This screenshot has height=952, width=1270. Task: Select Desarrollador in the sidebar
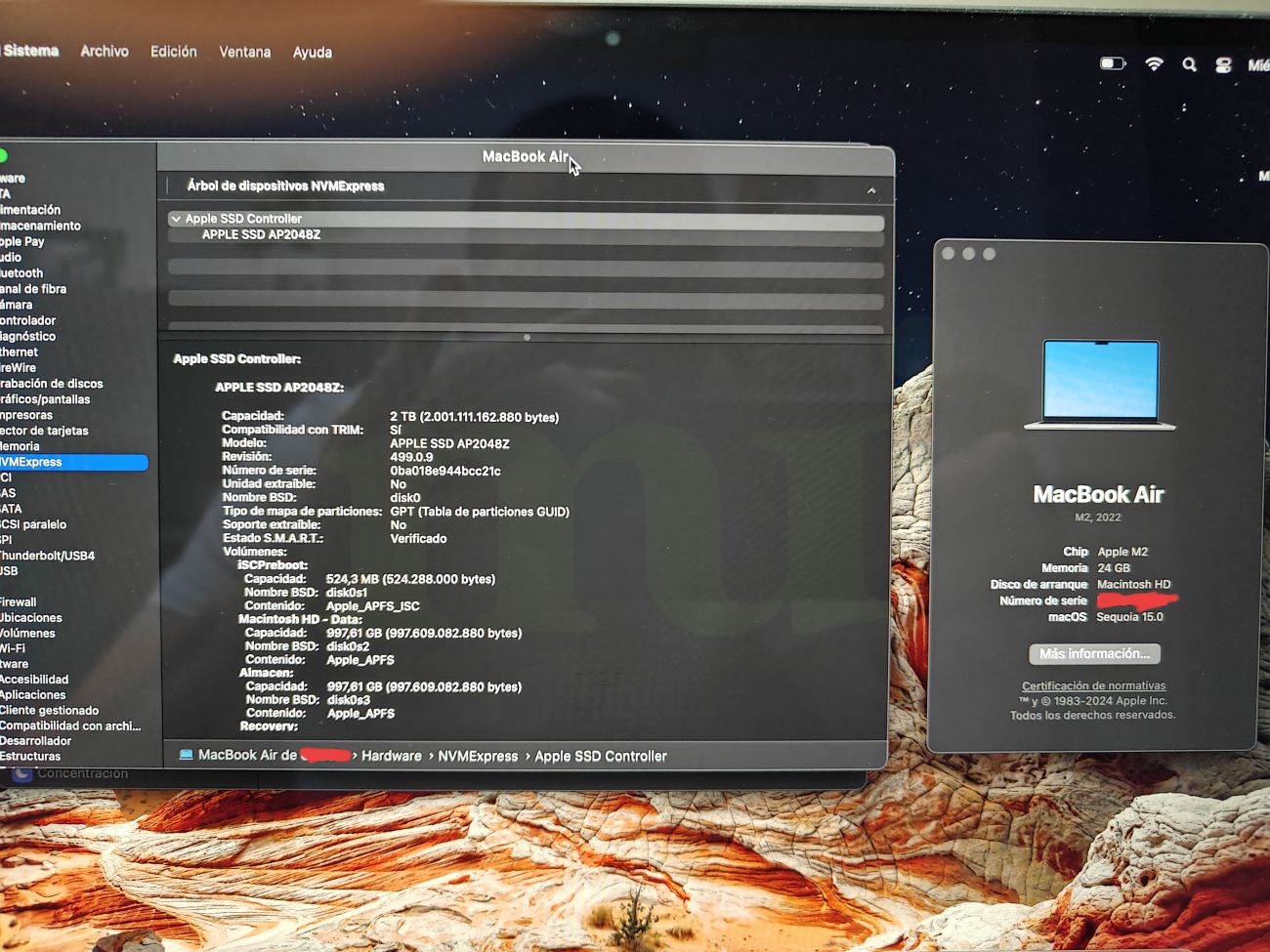35,741
